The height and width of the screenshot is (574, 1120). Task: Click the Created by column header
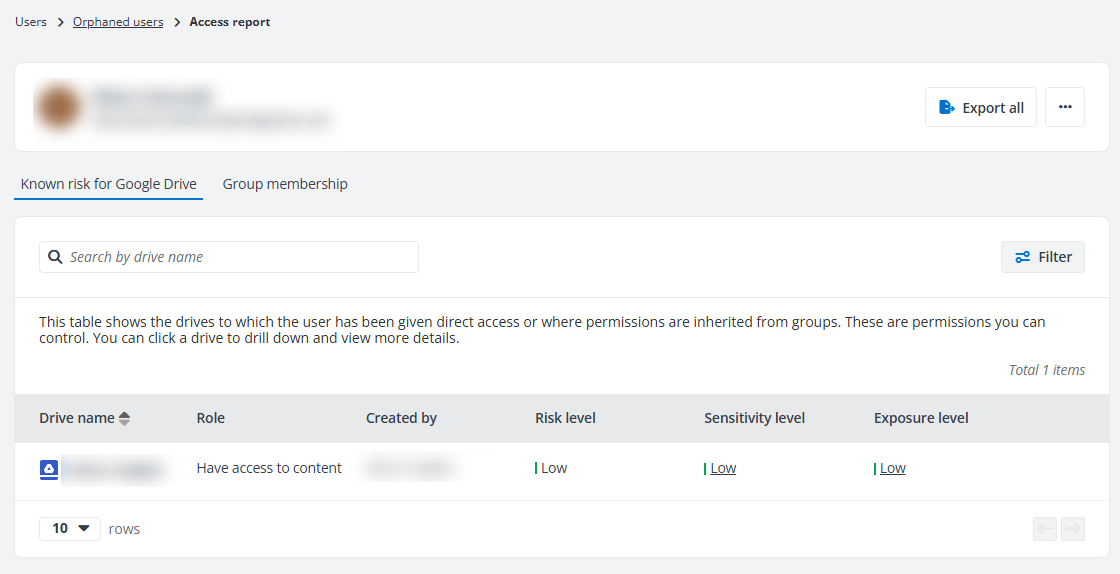[x=401, y=418]
